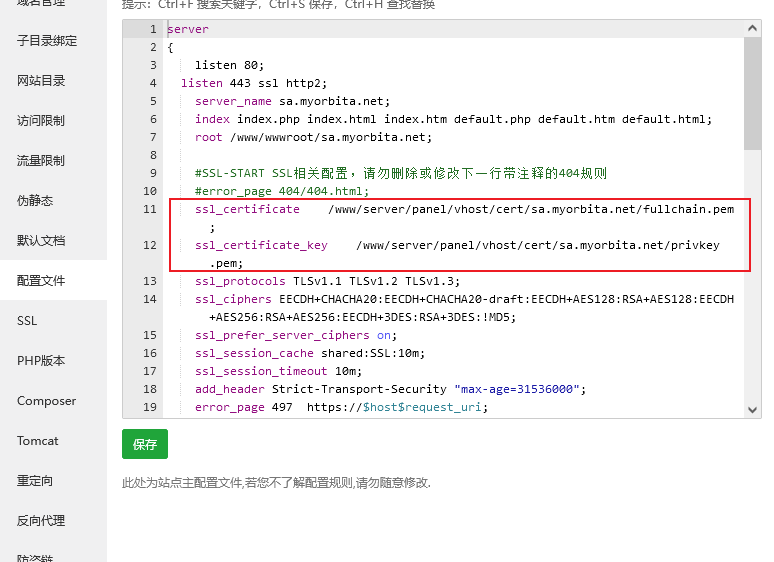Select the 流量限制 sidebar item

[40, 161]
